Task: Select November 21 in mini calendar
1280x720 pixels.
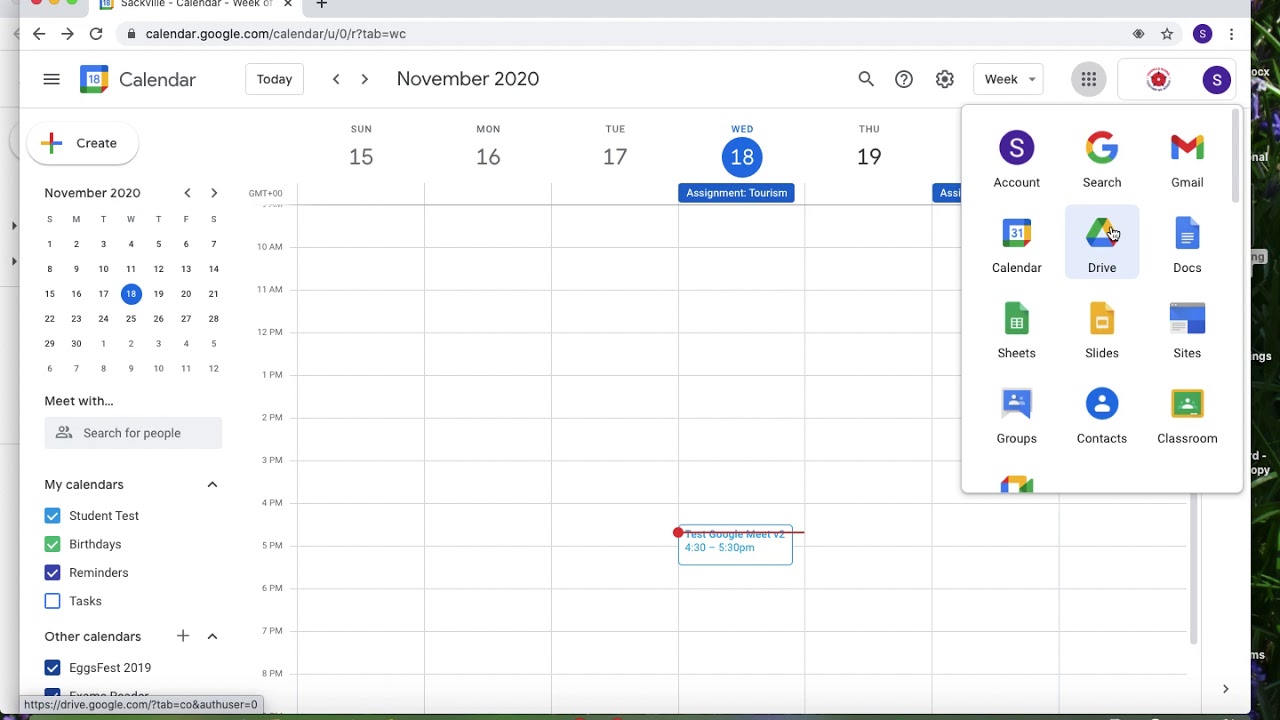Action: coord(213,294)
